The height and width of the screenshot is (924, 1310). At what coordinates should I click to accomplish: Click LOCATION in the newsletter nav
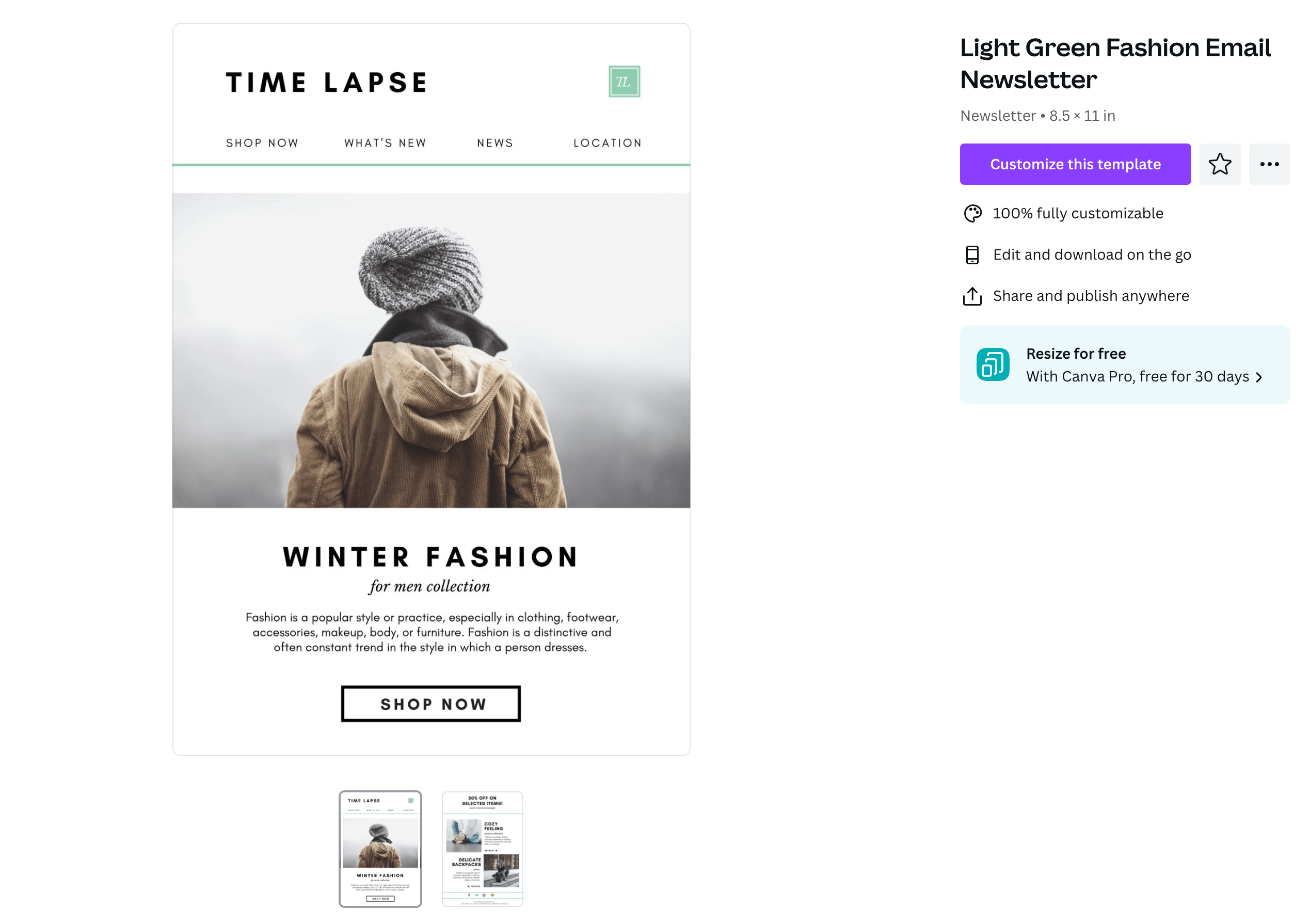pyautogui.click(x=608, y=142)
